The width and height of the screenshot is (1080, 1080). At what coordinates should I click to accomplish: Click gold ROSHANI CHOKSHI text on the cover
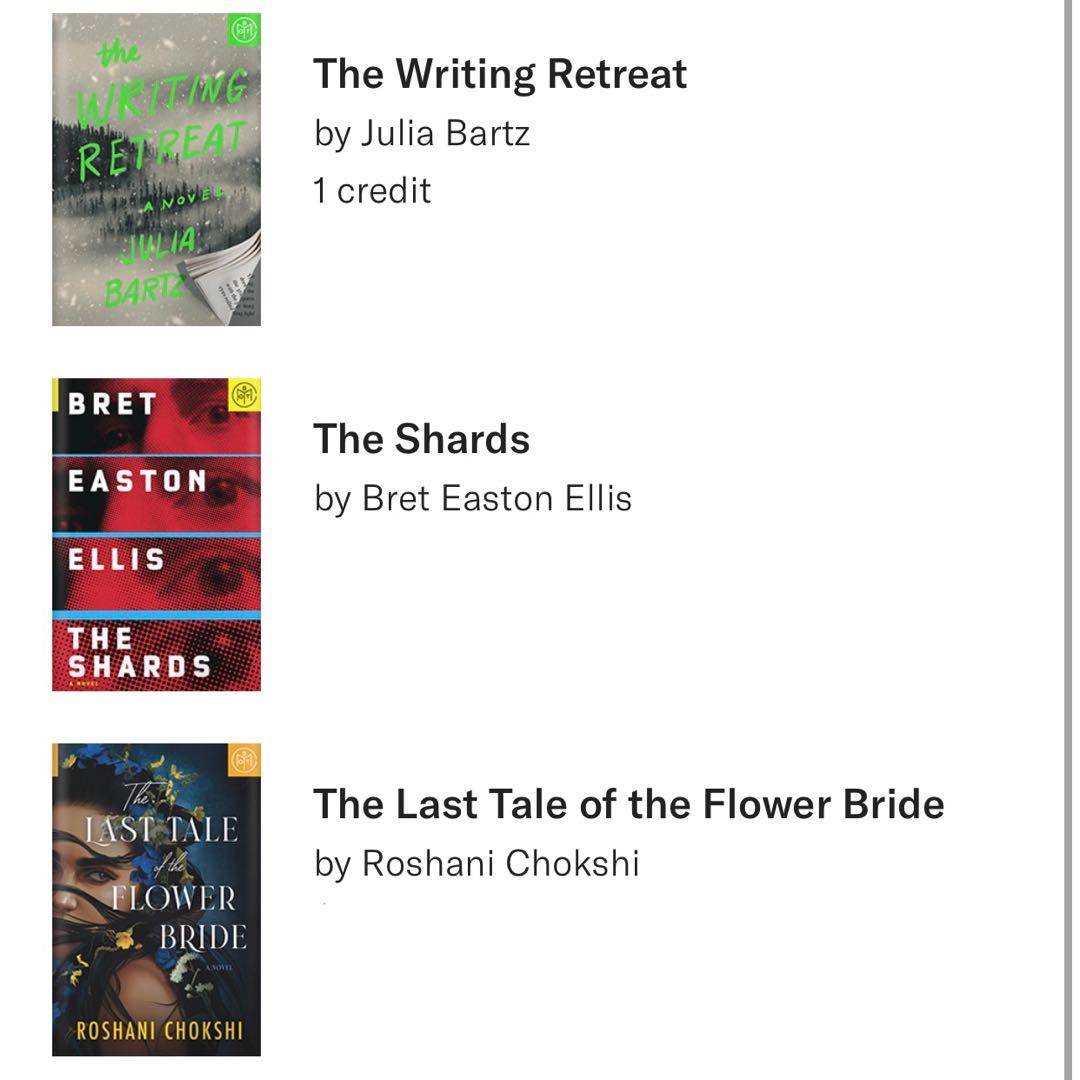click(159, 1031)
